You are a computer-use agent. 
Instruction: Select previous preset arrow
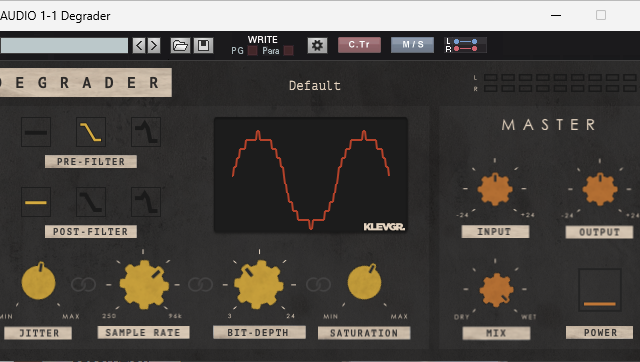139,45
